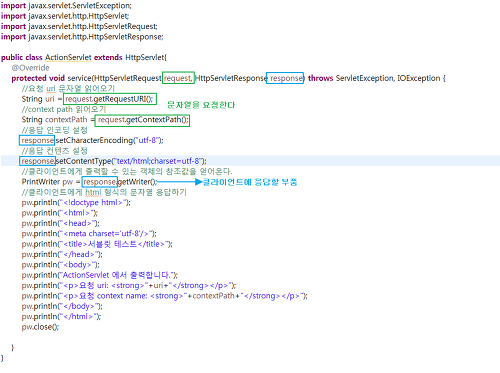
Task: Click the 'protected void' keywords of service method
Action: click(38, 78)
